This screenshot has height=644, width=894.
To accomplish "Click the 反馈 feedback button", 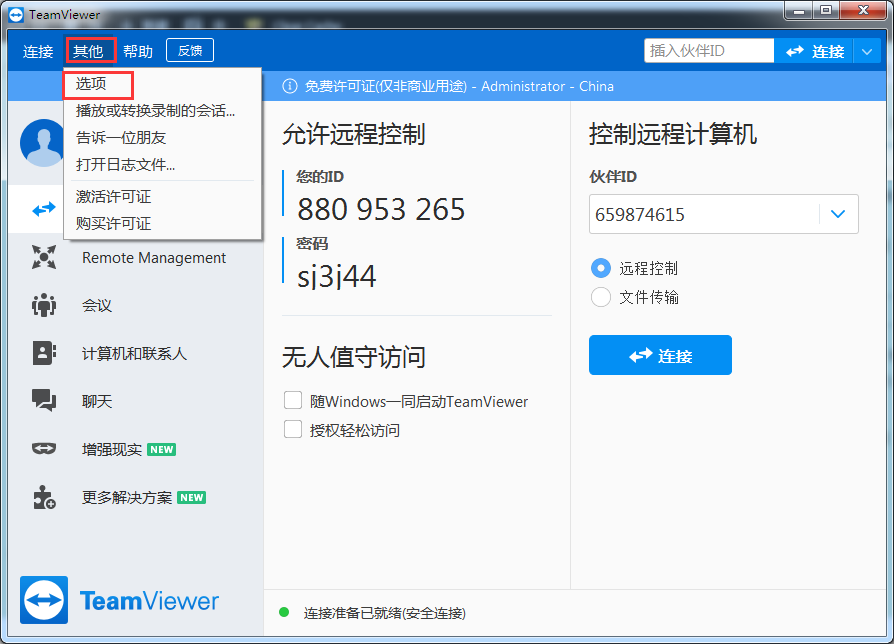I will (x=190, y=50).
